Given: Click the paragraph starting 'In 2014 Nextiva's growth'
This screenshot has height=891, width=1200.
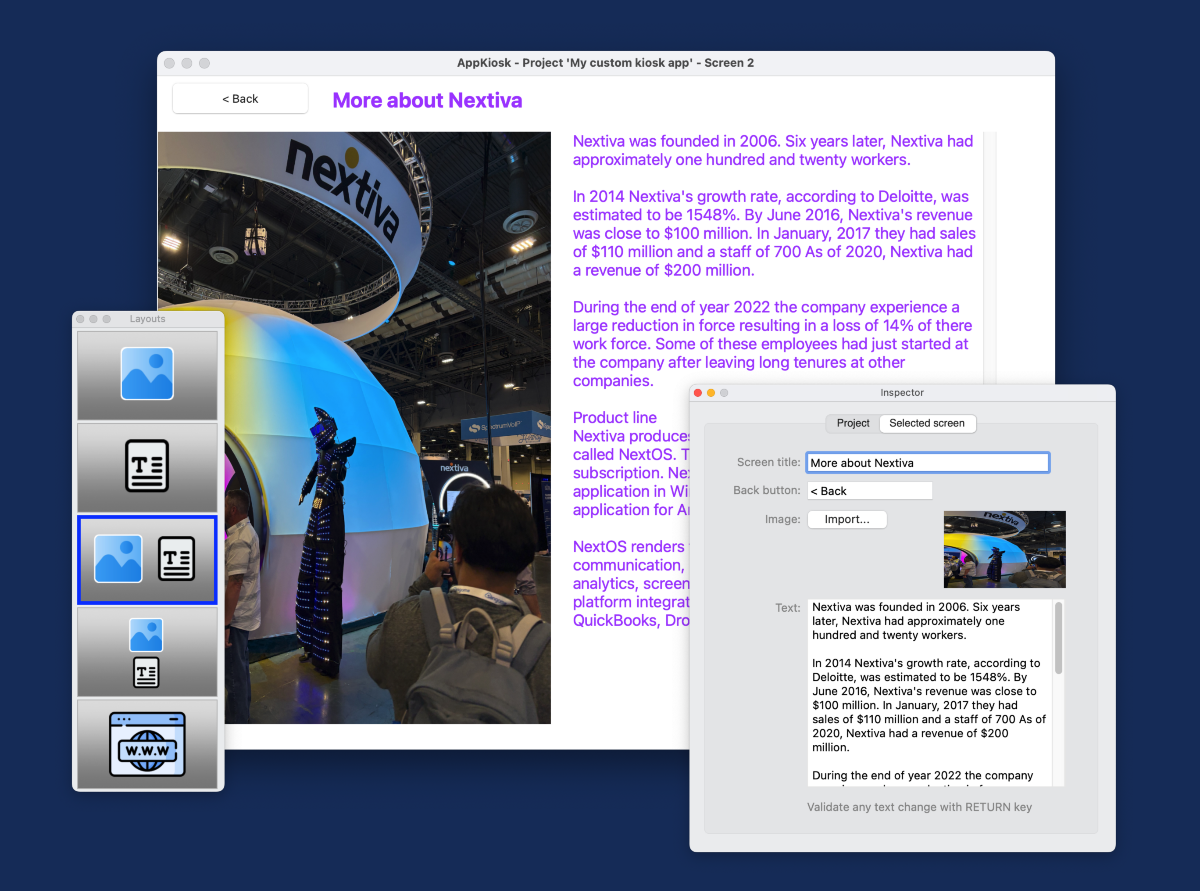Looking at the screenshot, I should pyautogui.click(x=774, y=233).
